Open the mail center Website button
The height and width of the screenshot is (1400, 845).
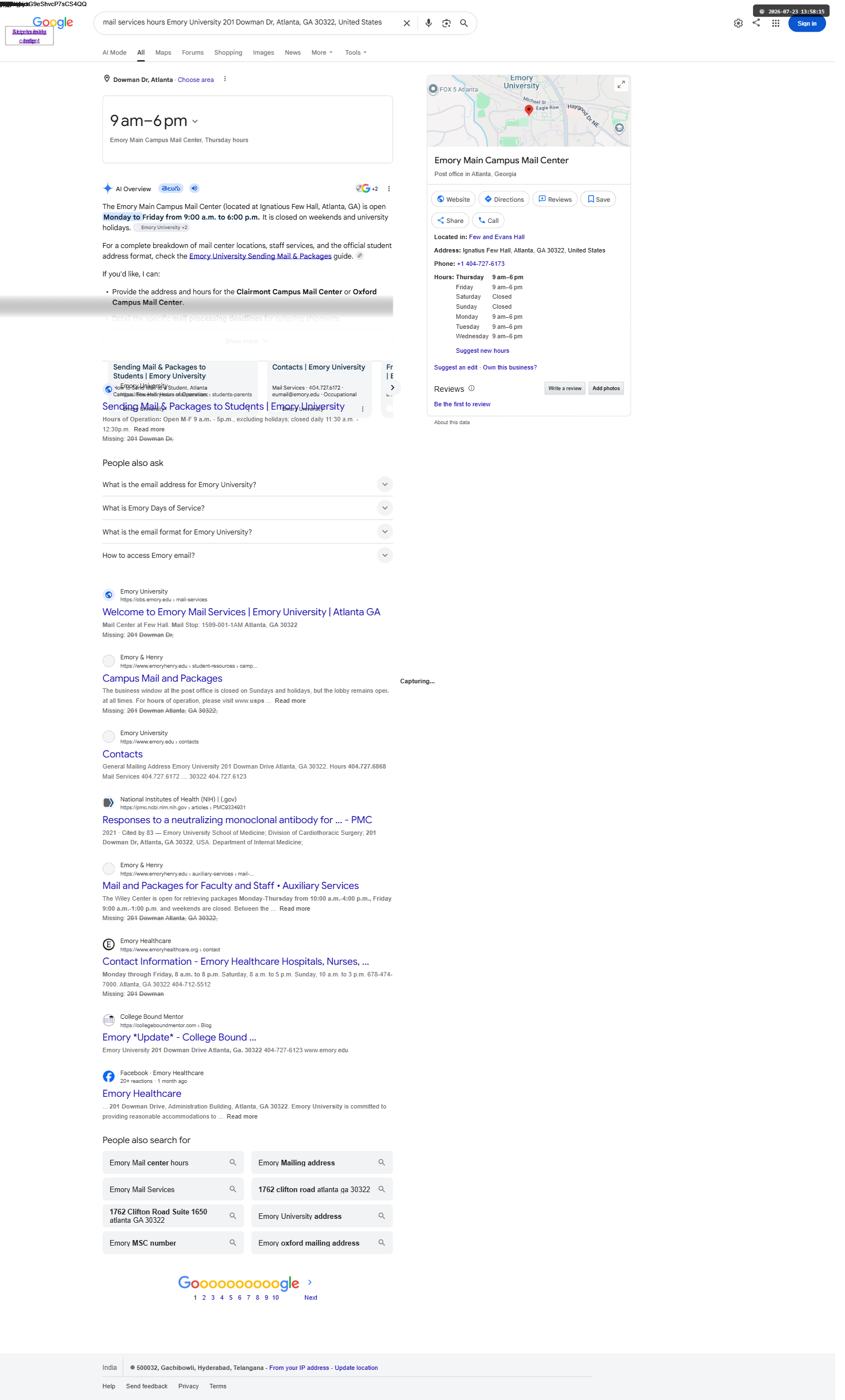coord(453,200)
